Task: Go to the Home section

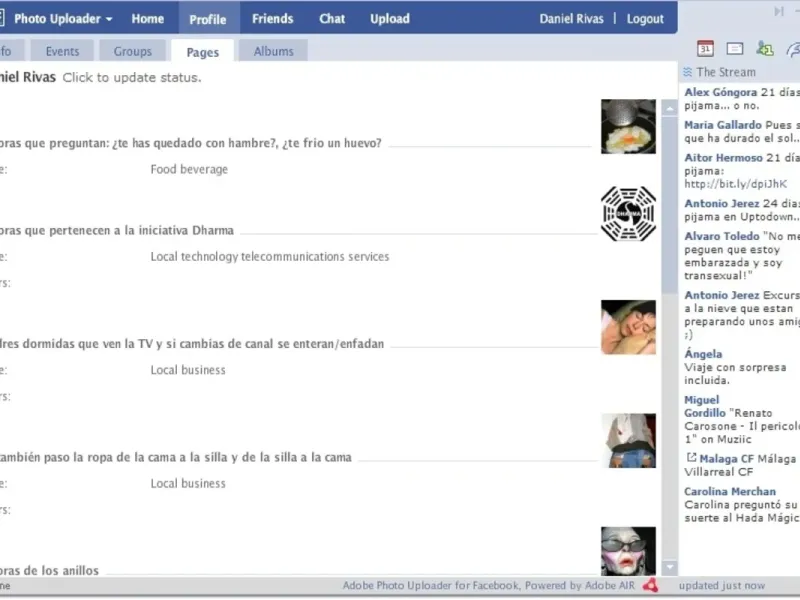Action: pyautogui.click(x=147, y=19)
